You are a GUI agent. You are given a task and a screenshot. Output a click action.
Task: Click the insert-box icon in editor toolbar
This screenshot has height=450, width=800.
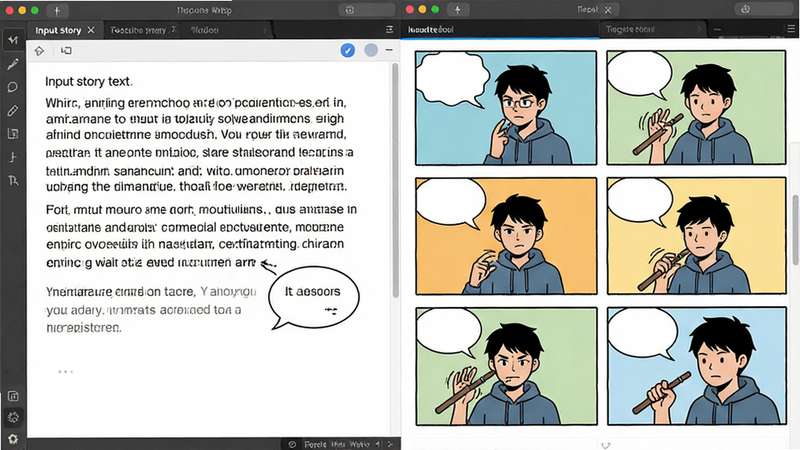(x=66, y=51)
